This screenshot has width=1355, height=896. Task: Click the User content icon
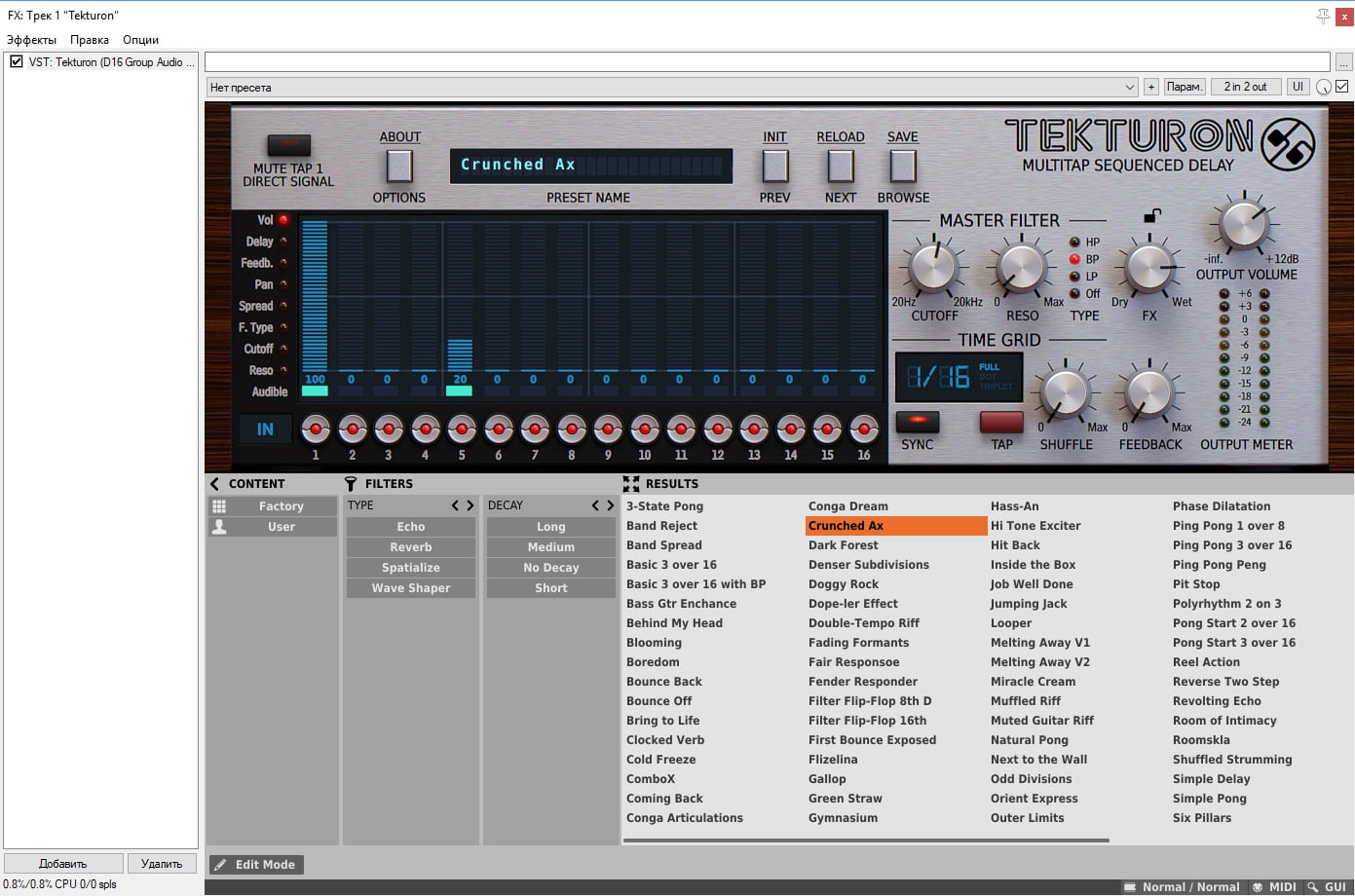pyautogui.click(x=219, y=527)
